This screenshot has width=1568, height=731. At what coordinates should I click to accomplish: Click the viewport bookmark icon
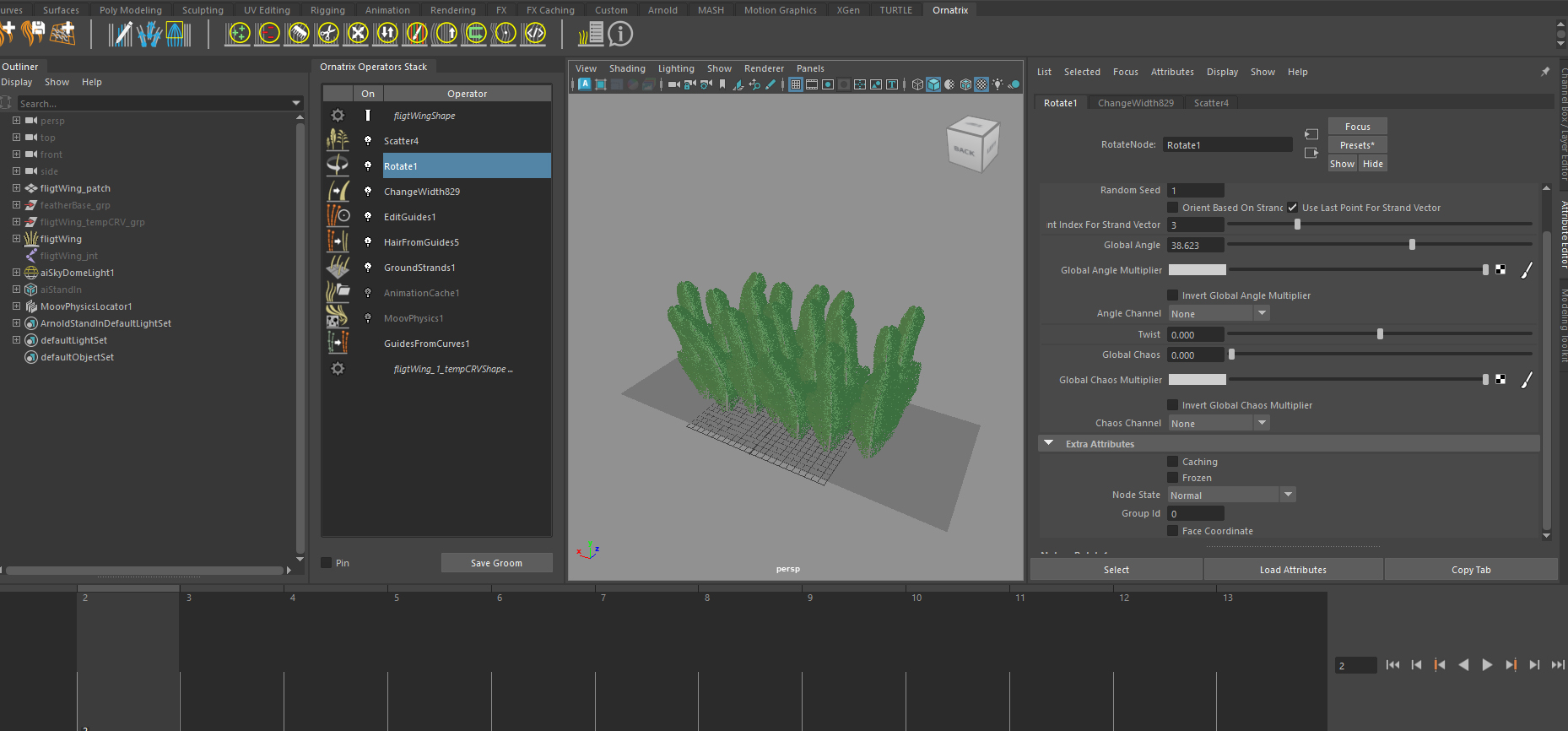[x=722, y=84]
